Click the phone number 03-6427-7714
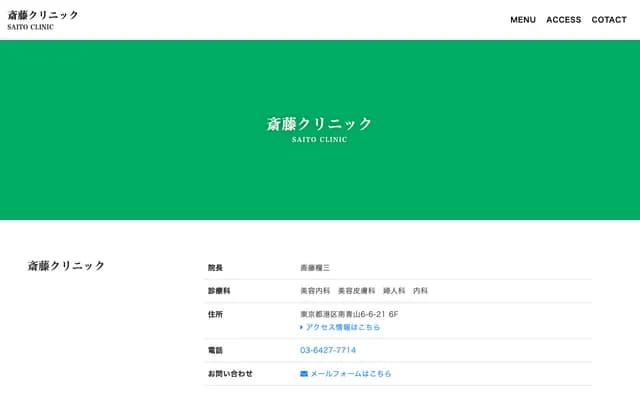This screenshot has width=640, height=400. click(328, 350)
